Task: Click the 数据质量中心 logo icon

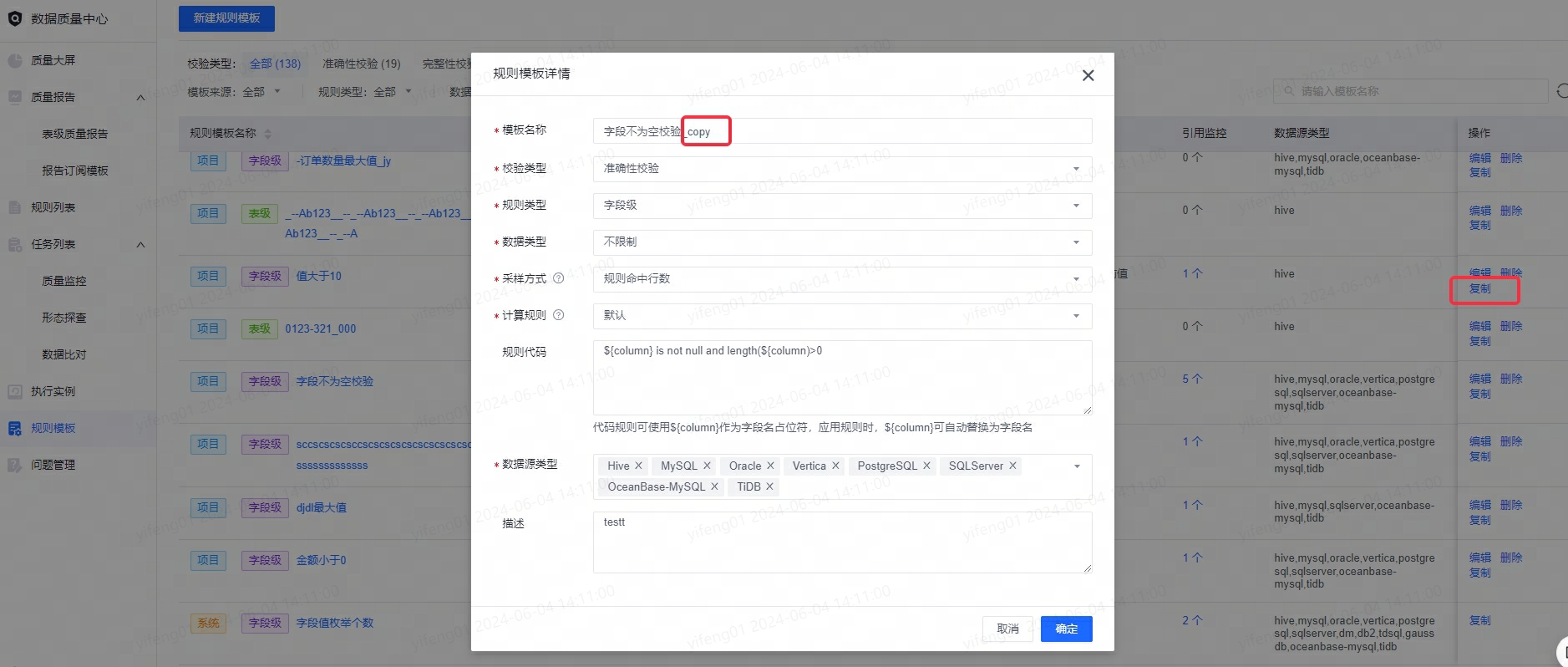Action: tap(15, 18)
